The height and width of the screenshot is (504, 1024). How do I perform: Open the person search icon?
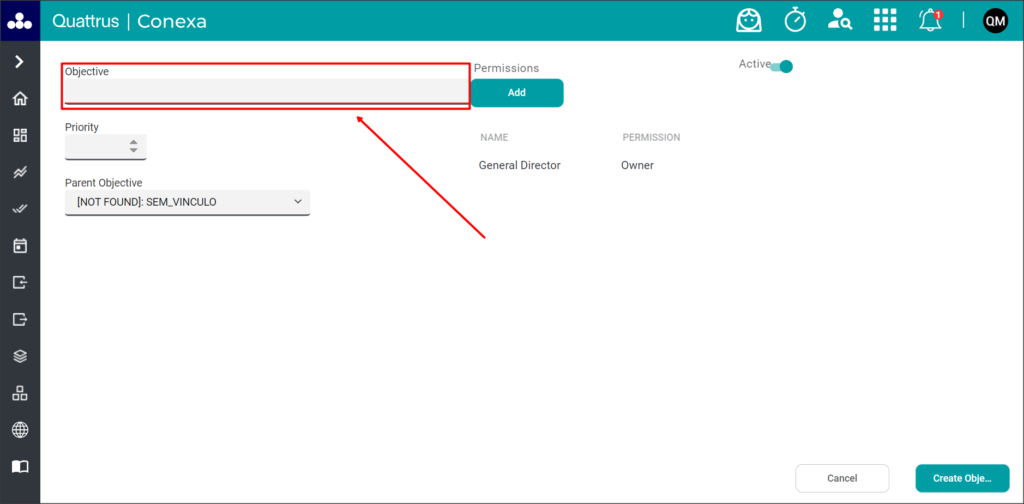coord(839,20)
